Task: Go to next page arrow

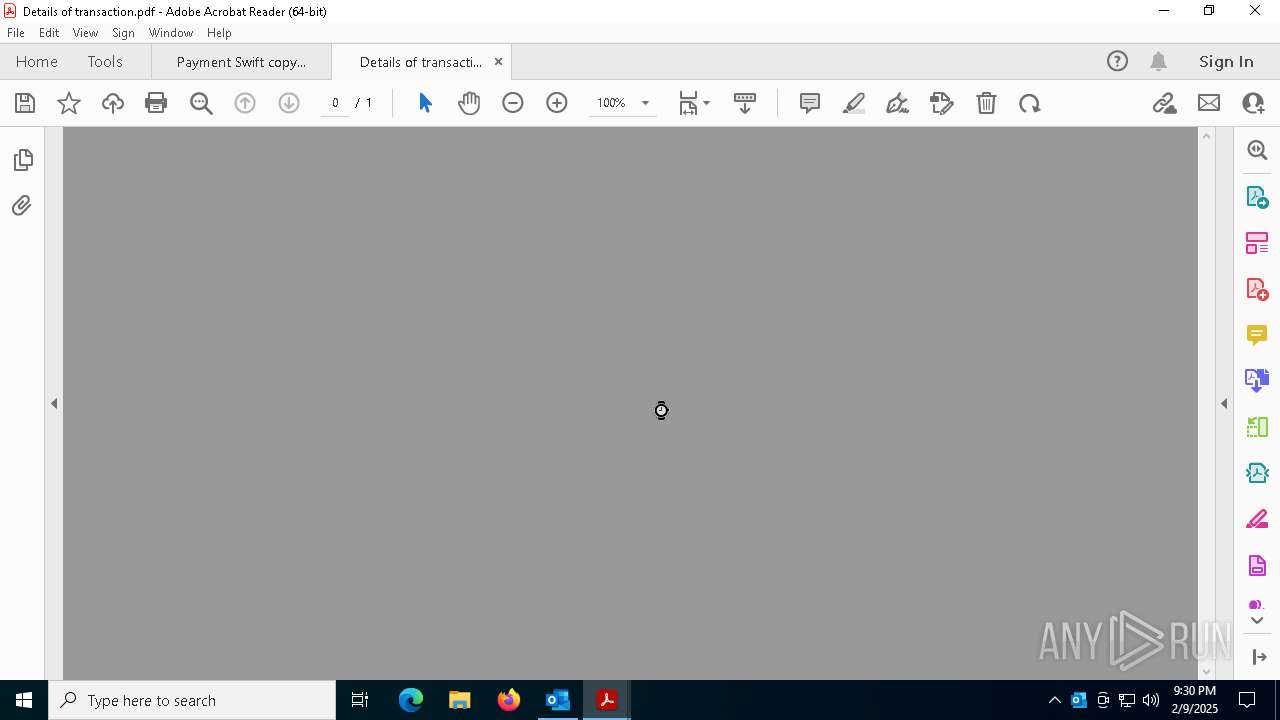Action: pos(289,103)
